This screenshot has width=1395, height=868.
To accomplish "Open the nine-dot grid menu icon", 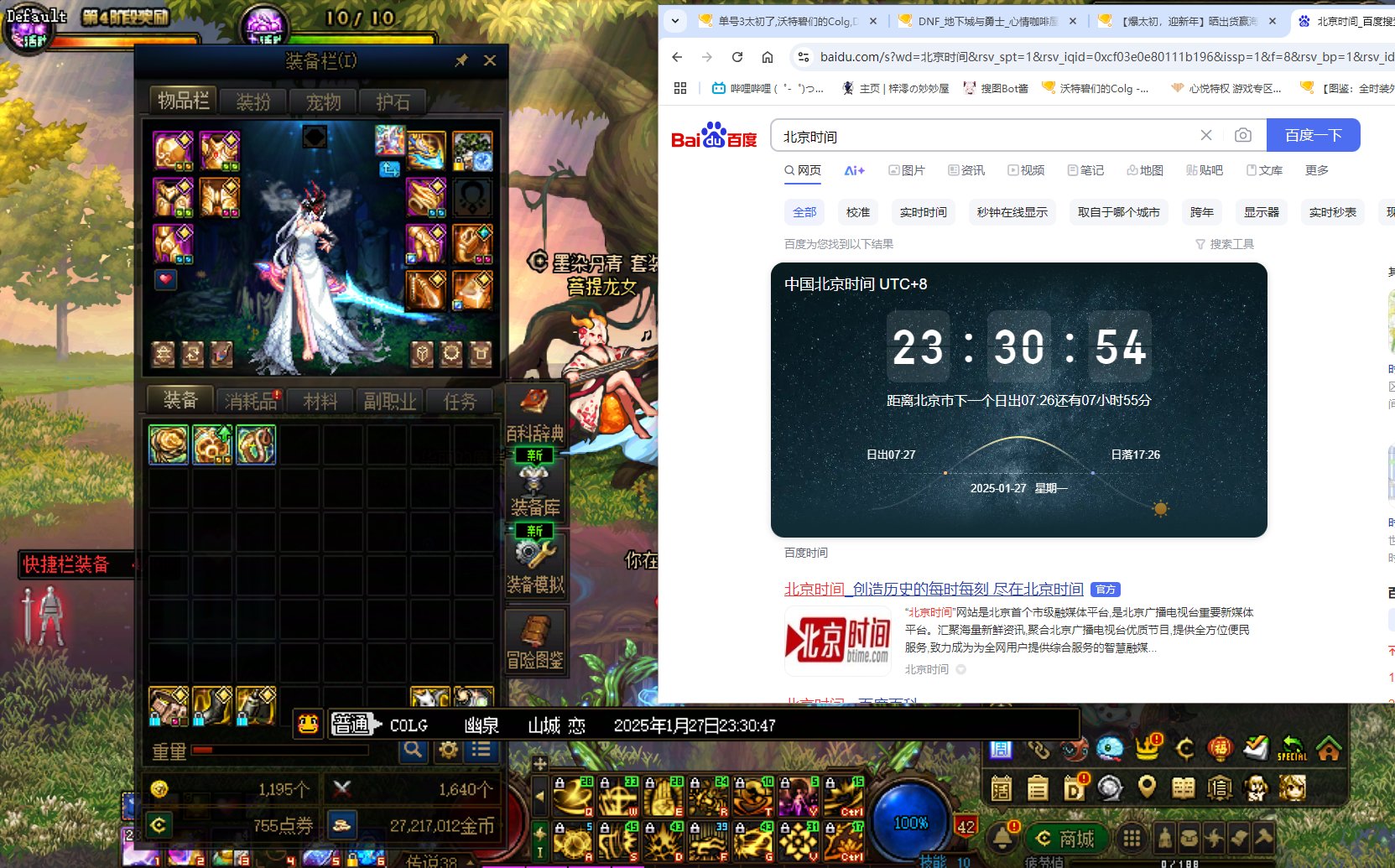I will pos(1132,838).
